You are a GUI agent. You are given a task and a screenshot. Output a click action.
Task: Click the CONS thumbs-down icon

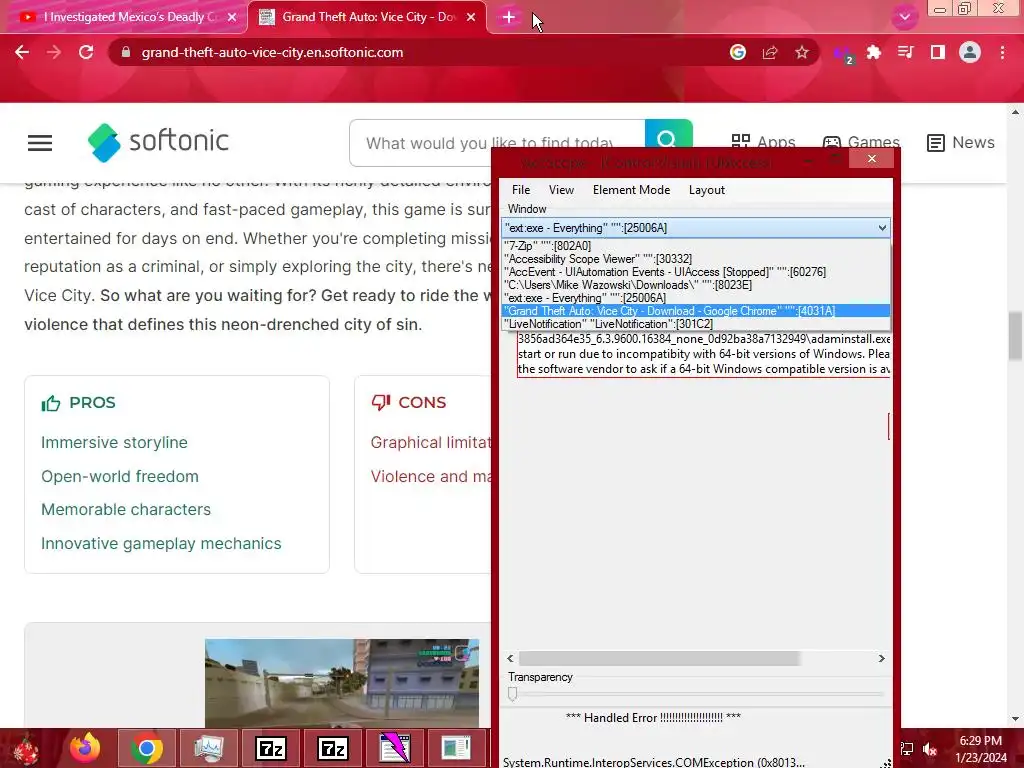pyautogui.click(x=381, y=402)
